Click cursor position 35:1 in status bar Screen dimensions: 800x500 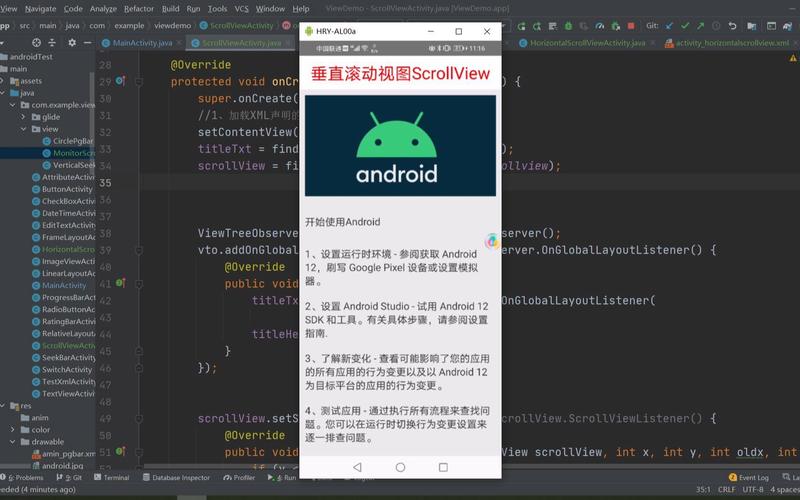click(x=703, y=489)
